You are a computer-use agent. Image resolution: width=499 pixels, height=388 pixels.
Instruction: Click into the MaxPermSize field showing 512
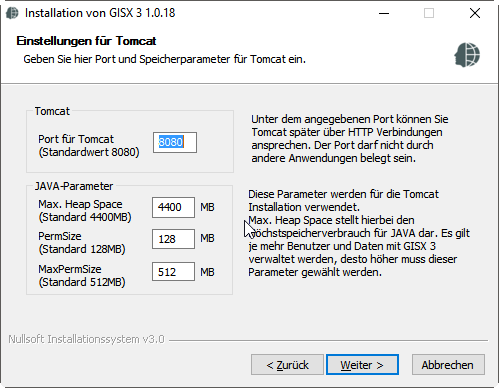(173, 272)
